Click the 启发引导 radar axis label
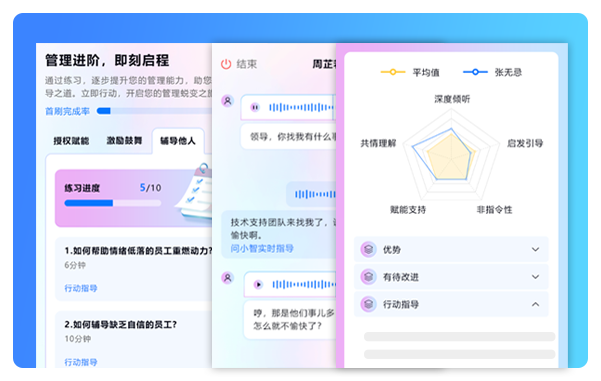Image resolution: width=601 pixels, height=381 pixels. coord(525,143)
